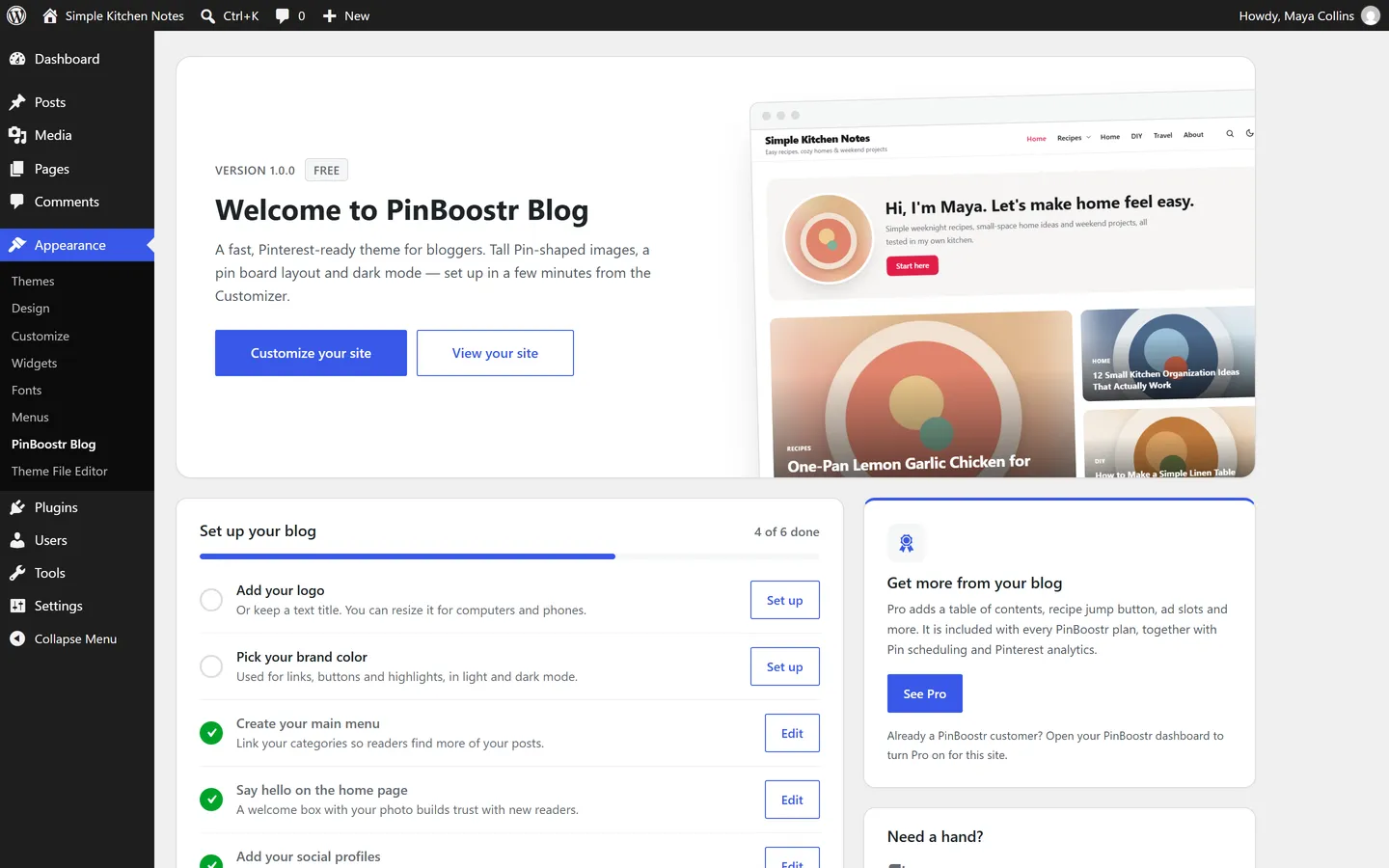Click the plus icon next to New

coord(329,15)
